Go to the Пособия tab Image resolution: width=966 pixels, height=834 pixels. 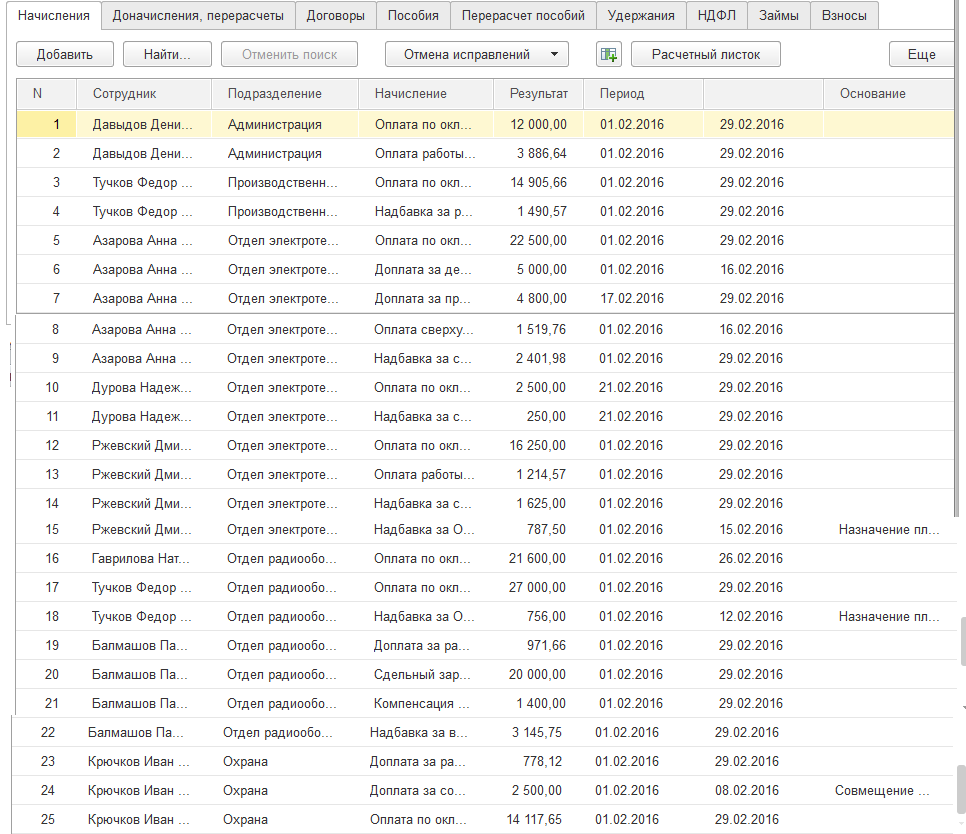(x=413, y=15)
